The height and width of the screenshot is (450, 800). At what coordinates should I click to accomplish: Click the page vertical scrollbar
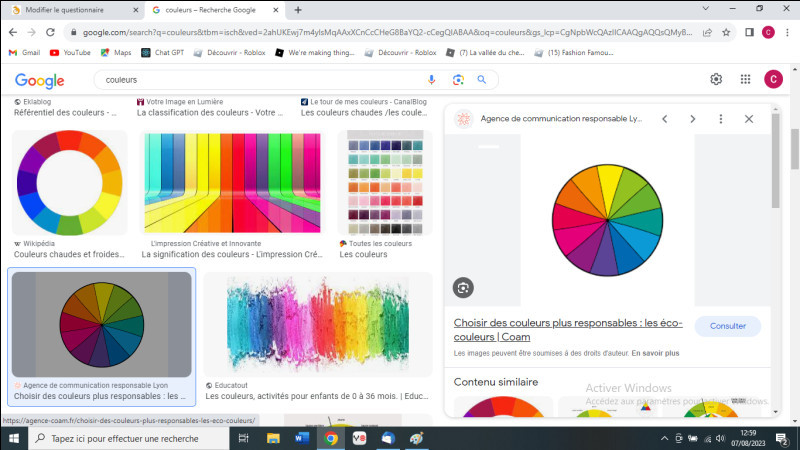[795, 148]
